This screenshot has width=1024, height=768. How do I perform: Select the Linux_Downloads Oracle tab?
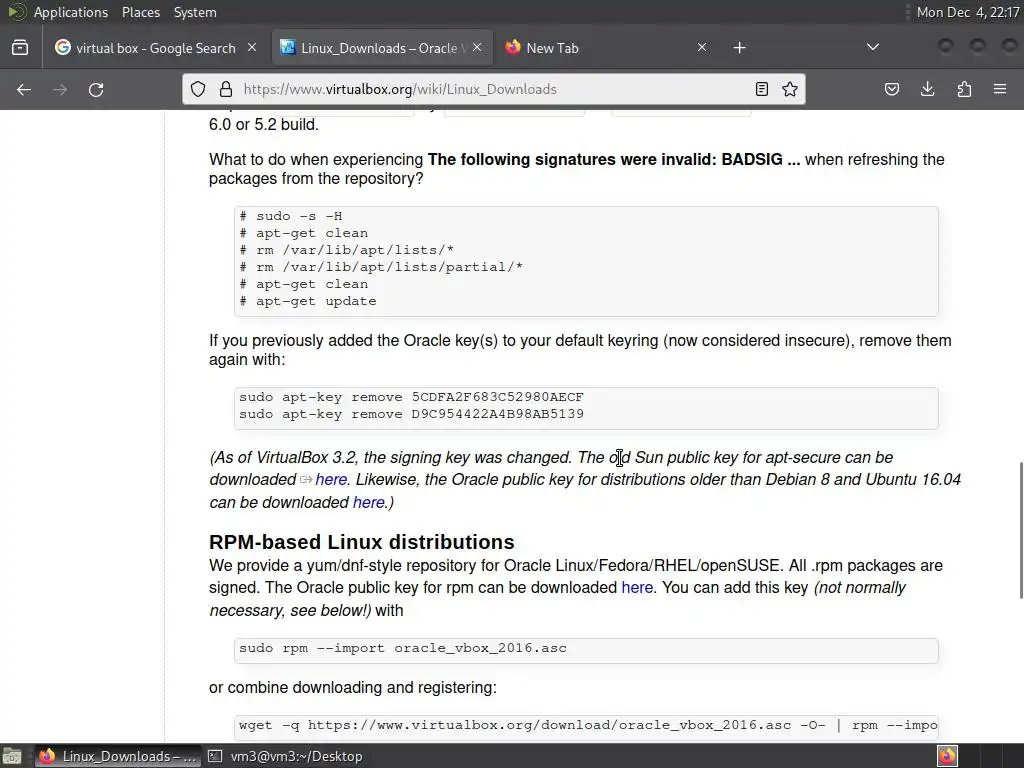382,48
